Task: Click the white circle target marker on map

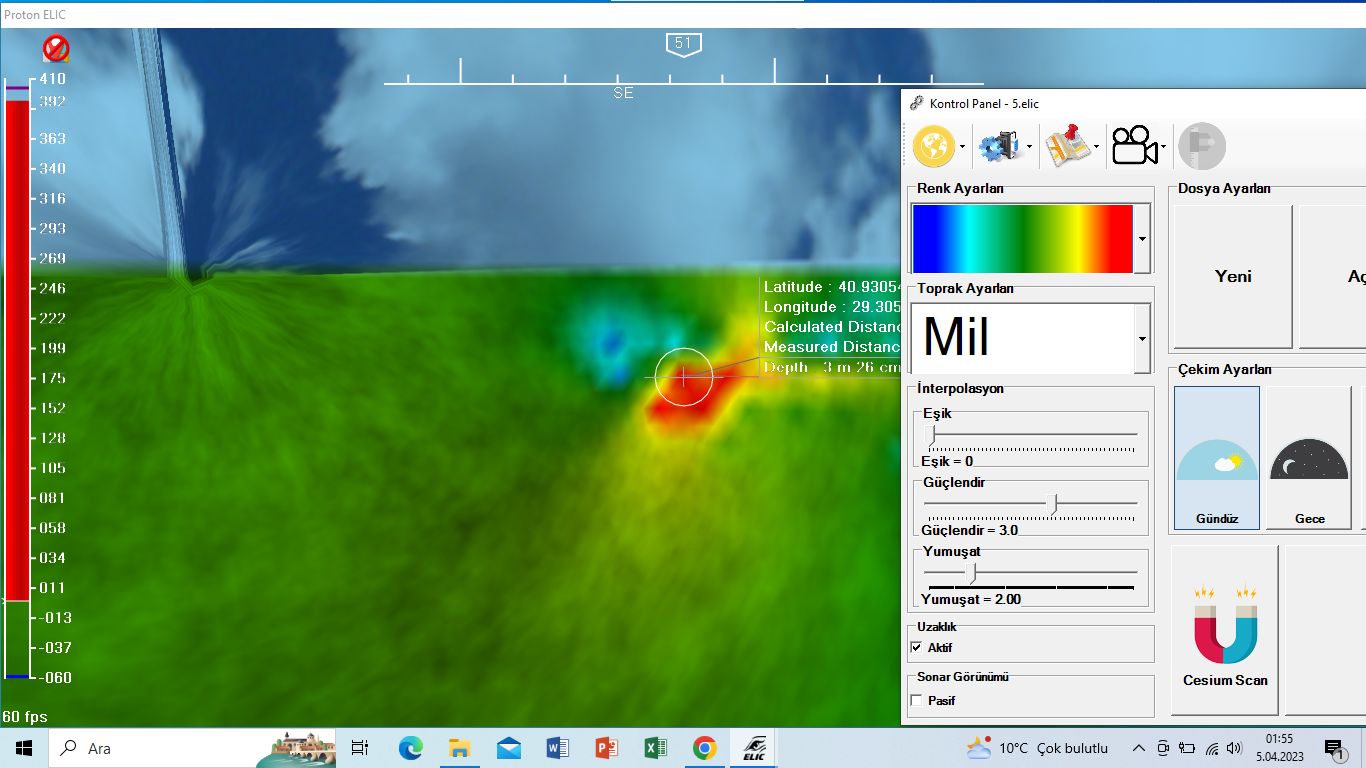Action: click(683, 376)
